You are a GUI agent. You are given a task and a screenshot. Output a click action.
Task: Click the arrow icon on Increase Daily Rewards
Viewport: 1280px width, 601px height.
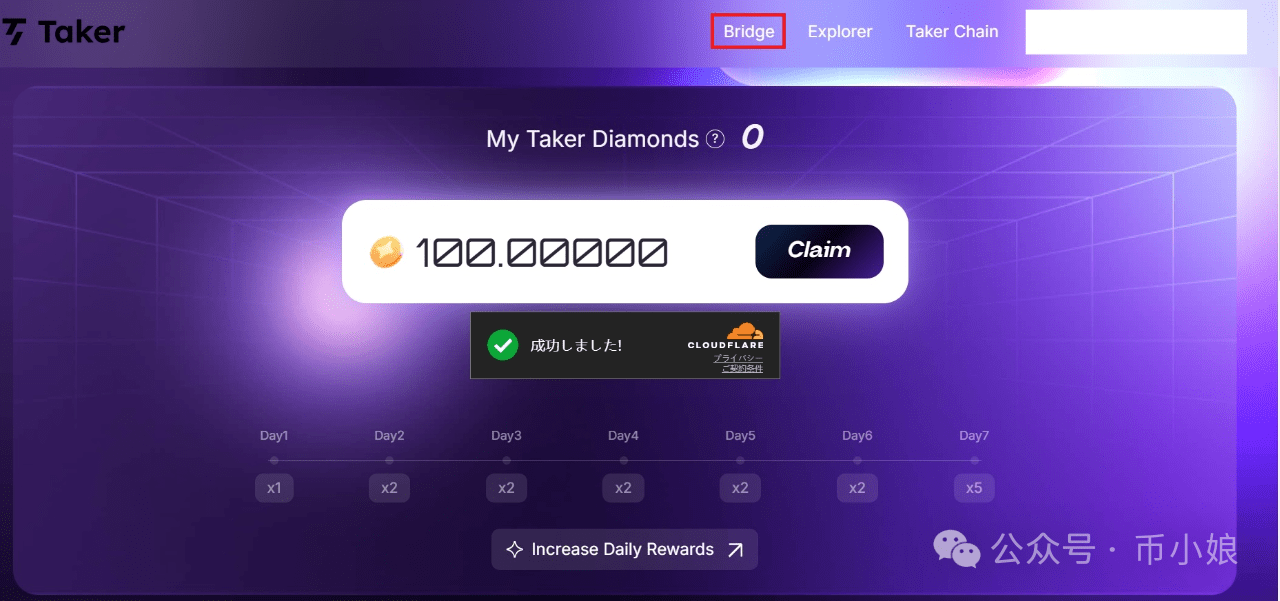click(x=735, y=549)
